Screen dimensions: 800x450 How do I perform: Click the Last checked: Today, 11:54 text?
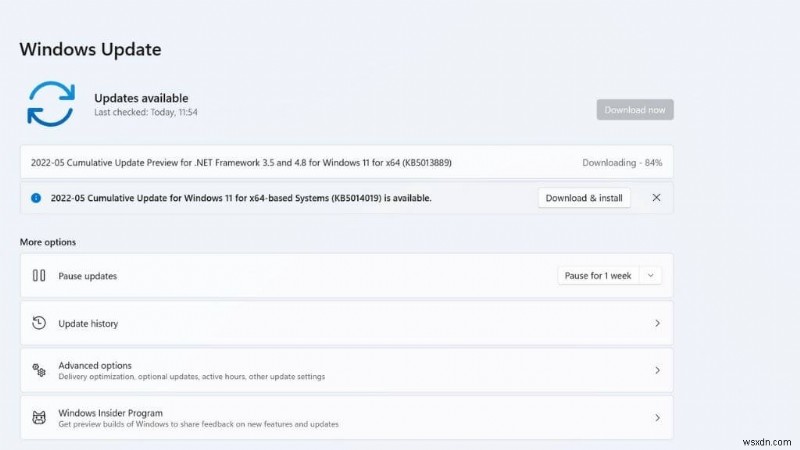tap(145, 112)
